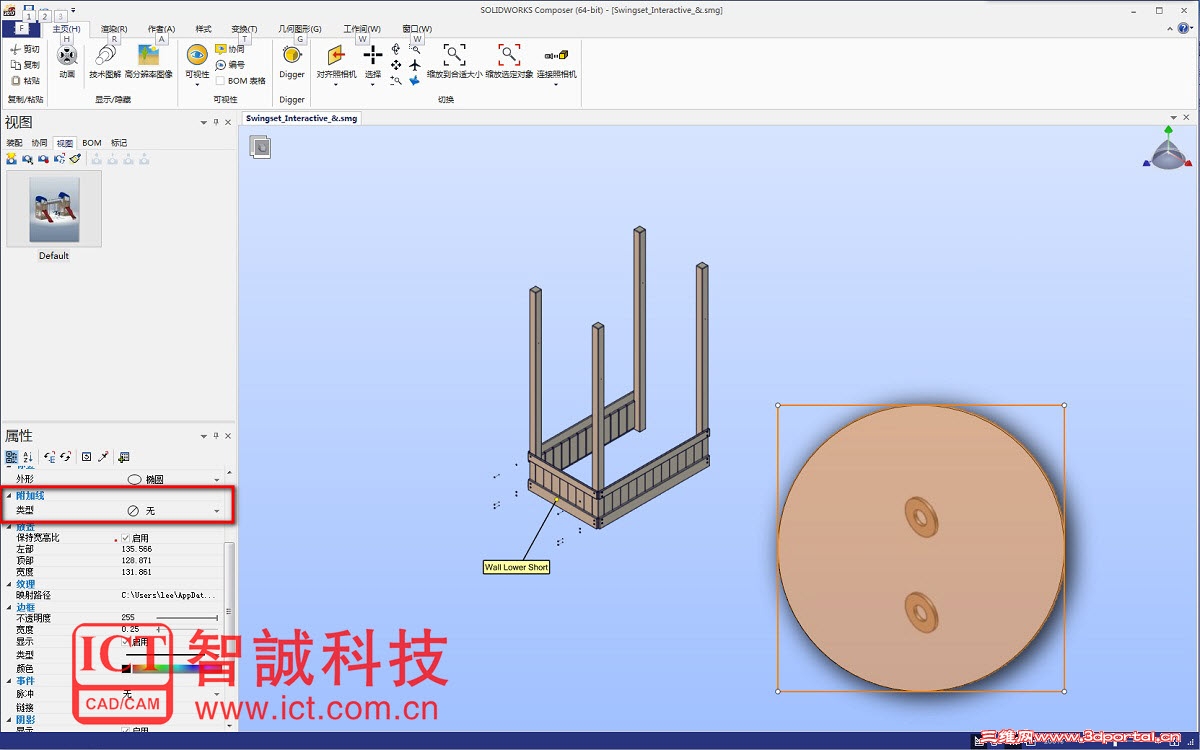The image size is (1200, 750).
Task: Click the Wall Lower Short label
Action: pos(517,567)
